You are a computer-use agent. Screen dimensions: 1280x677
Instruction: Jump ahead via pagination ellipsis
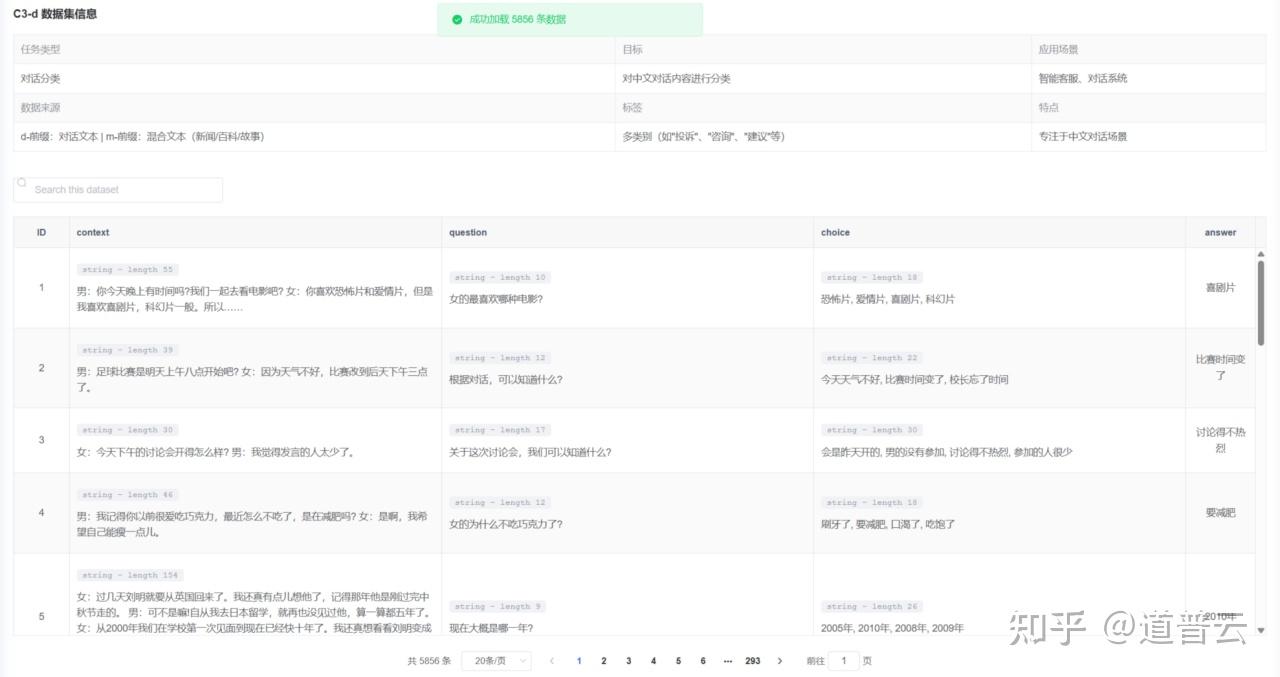tap(727, 661)
